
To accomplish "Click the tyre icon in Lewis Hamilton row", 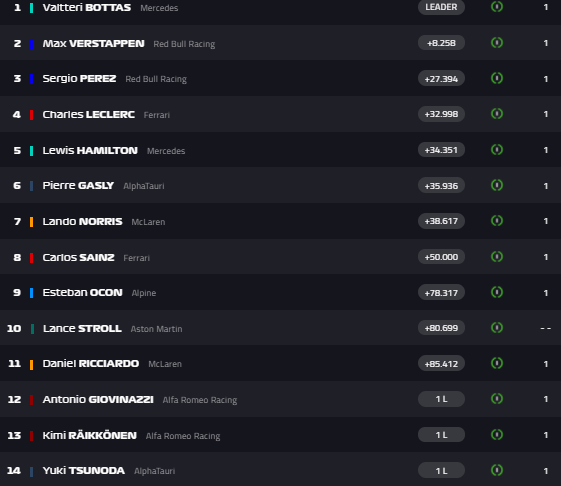I will click(x=497, y=149).
